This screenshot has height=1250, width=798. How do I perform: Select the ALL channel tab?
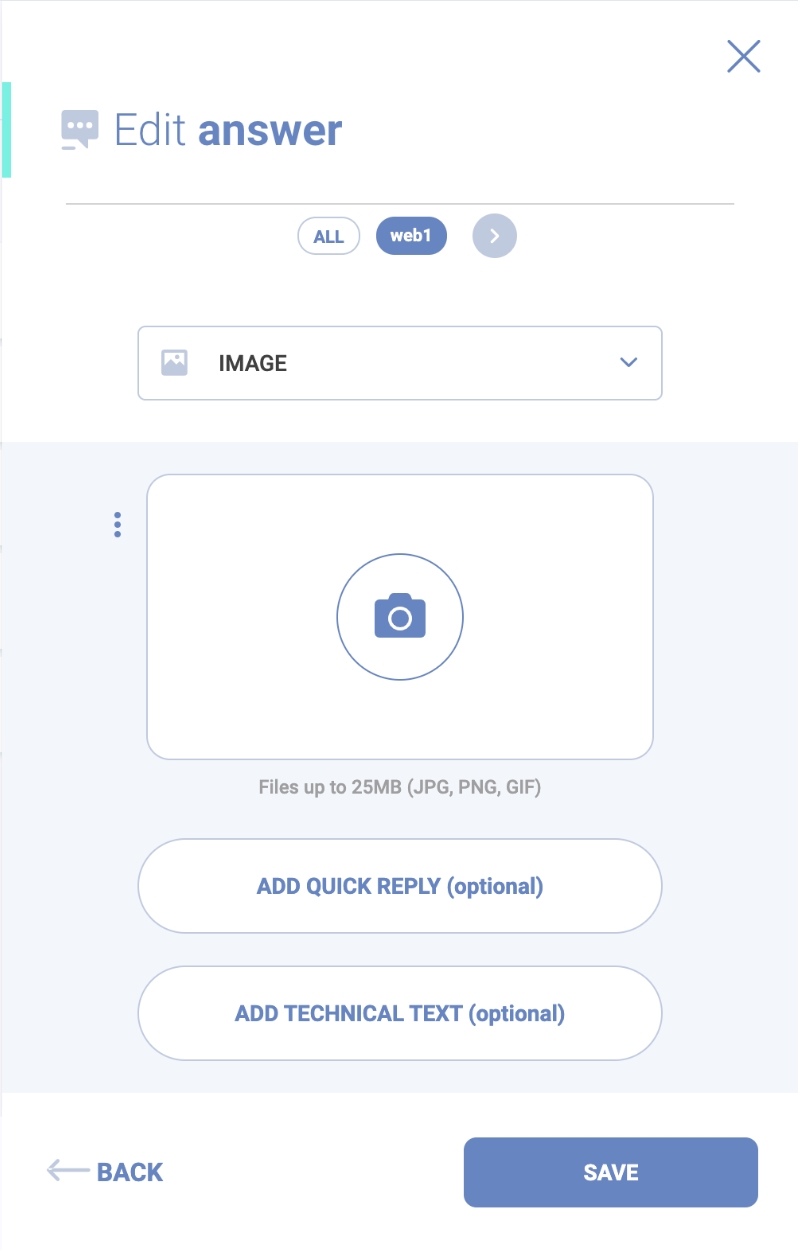pos(328,237)
